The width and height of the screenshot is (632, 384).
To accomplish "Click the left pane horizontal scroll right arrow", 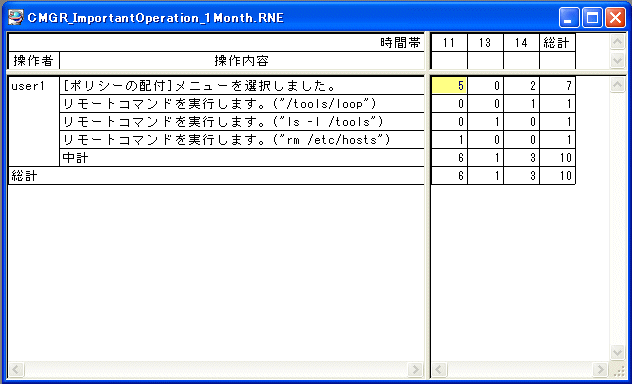I will [x=415, y=369].
